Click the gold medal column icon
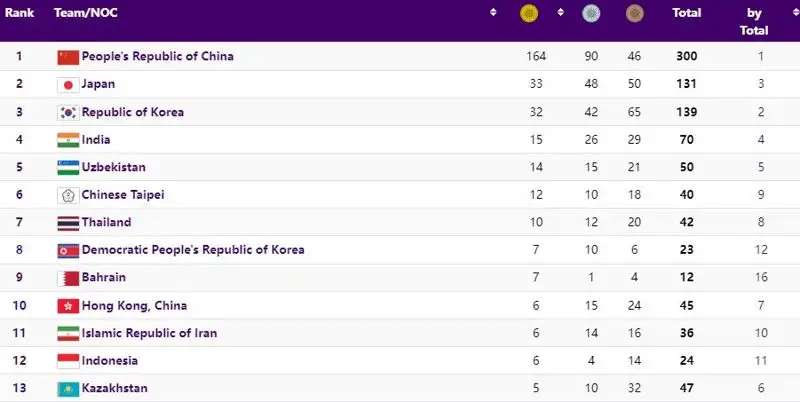 coord(529,13)
